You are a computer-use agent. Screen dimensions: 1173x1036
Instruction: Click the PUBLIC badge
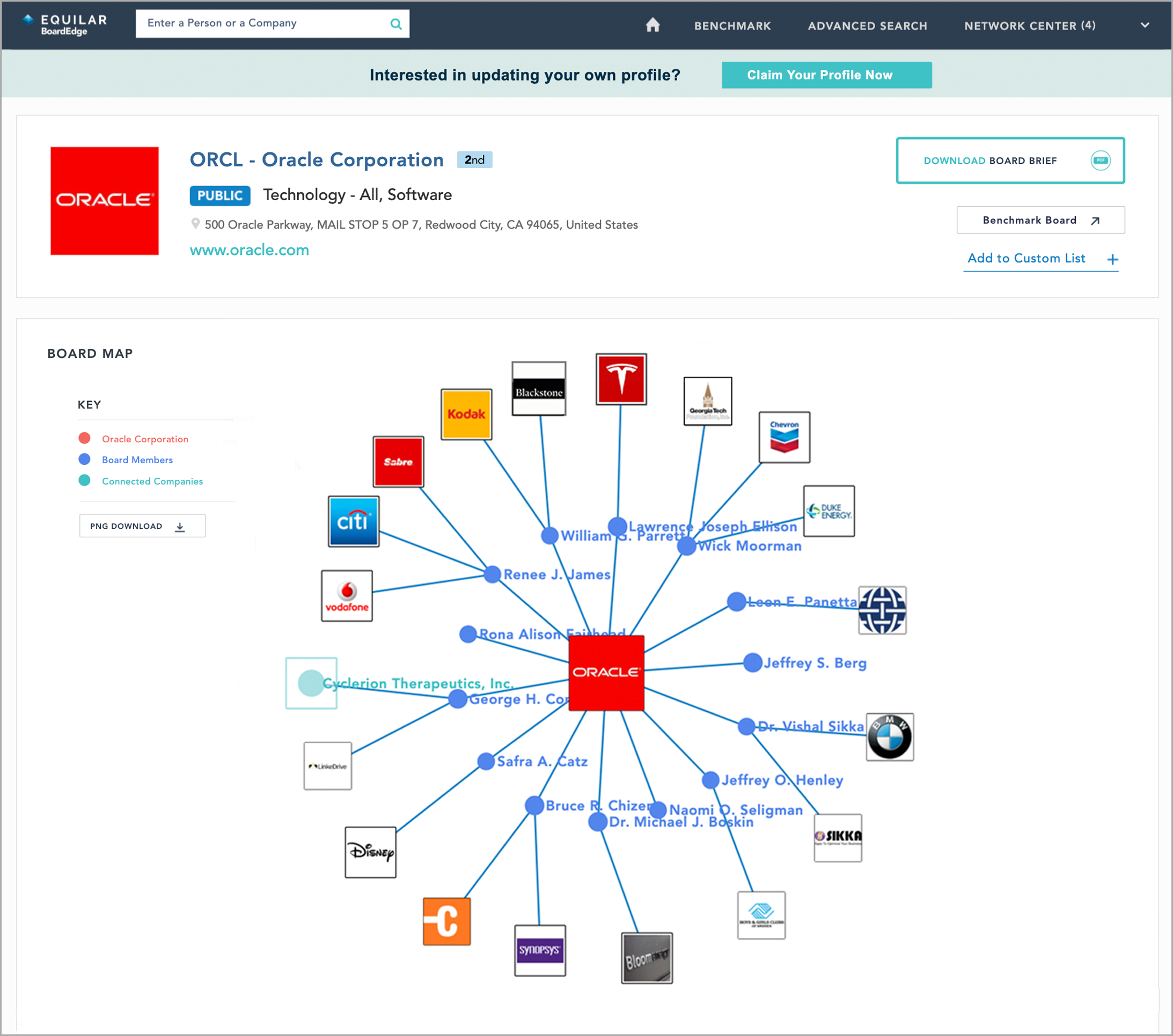[x=220, y=196]
